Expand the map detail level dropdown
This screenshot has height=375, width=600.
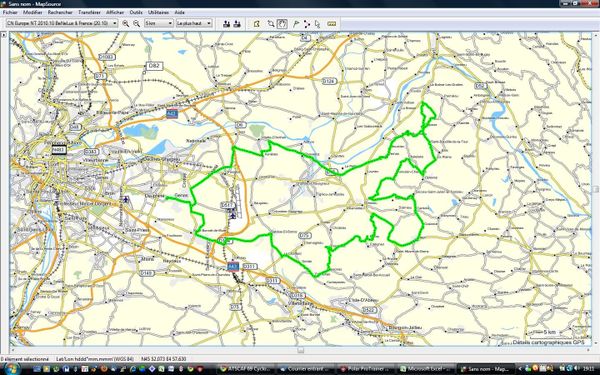pyautogui.click(x=194, y=23)
